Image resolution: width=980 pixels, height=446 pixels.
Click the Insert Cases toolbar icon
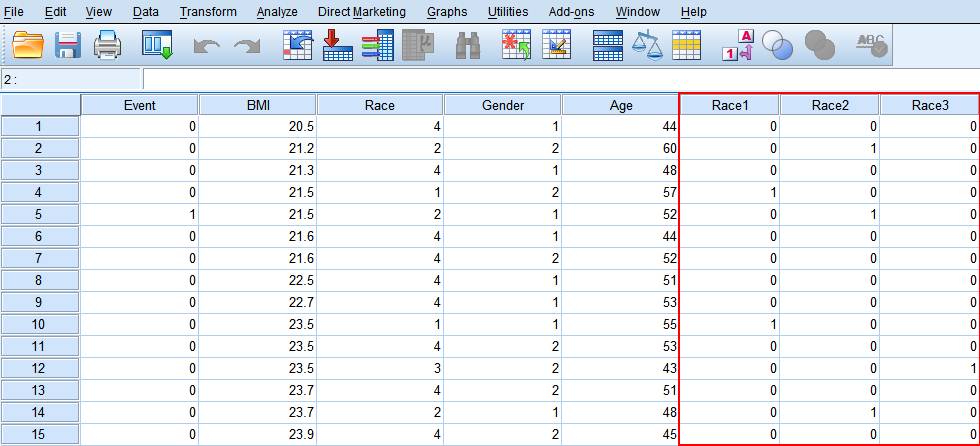tap(516, 45)
